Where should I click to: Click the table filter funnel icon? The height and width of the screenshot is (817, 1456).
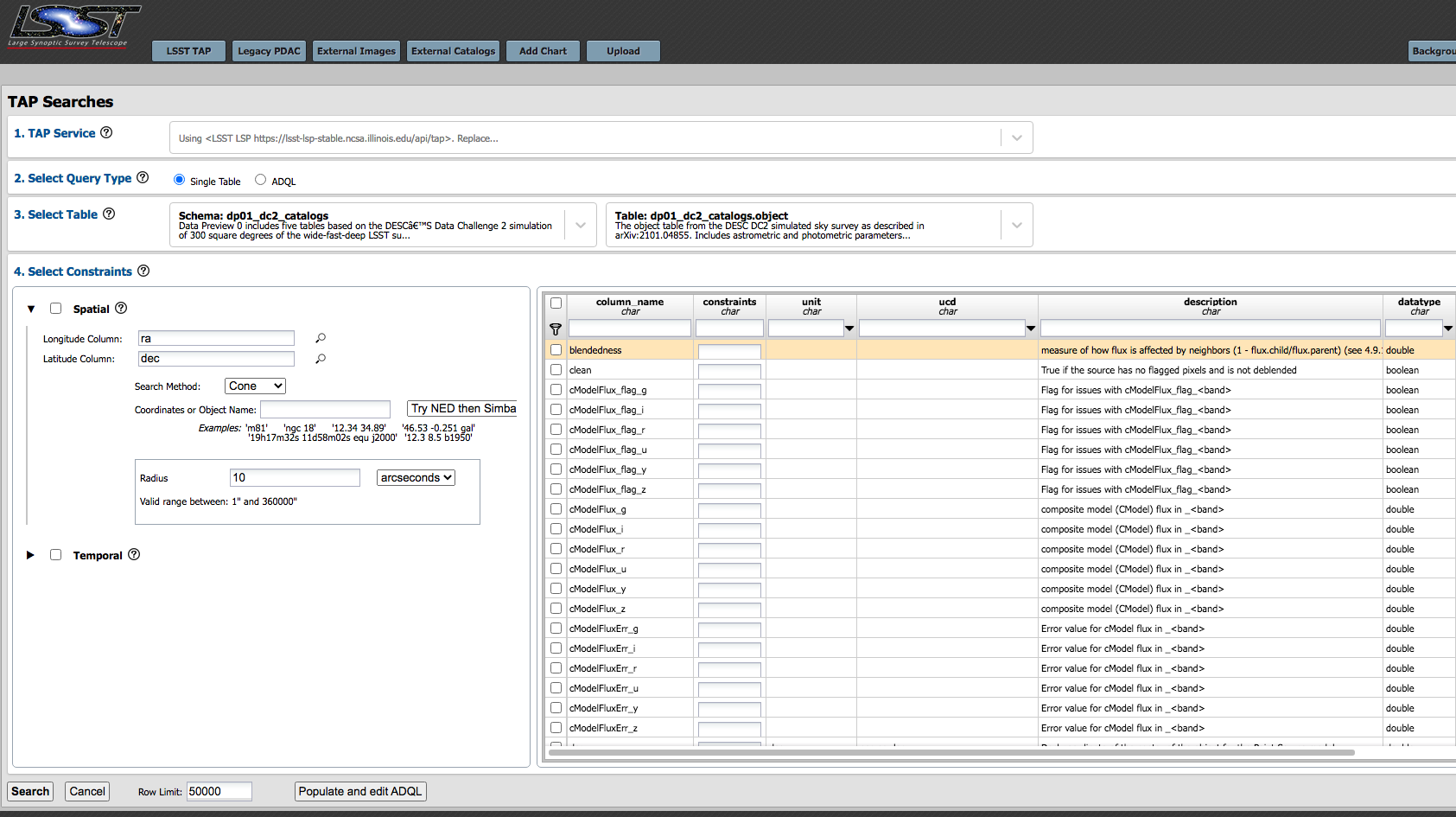click(556, 329)
